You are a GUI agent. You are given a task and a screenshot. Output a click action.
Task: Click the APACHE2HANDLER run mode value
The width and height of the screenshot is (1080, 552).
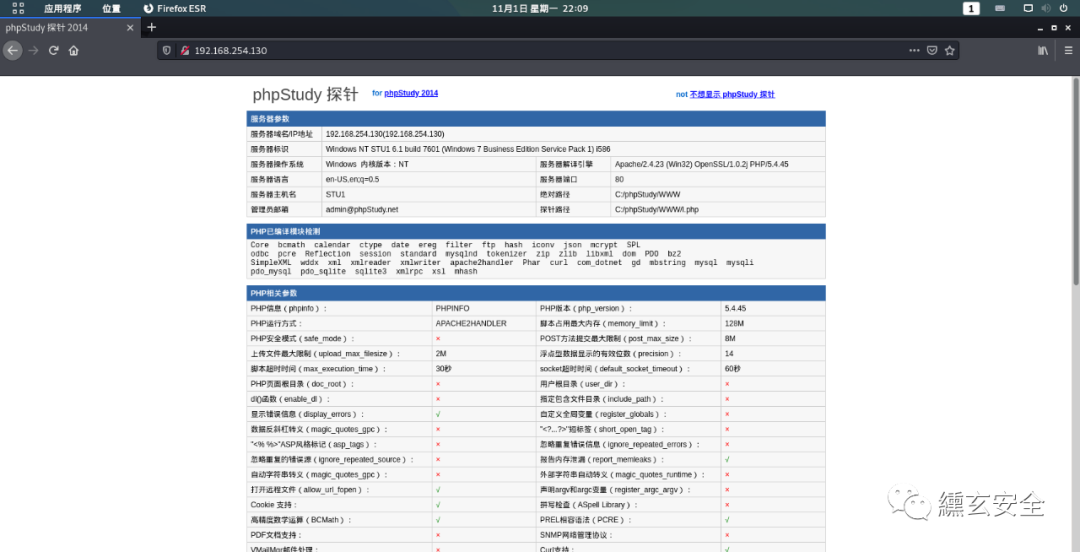471,323
